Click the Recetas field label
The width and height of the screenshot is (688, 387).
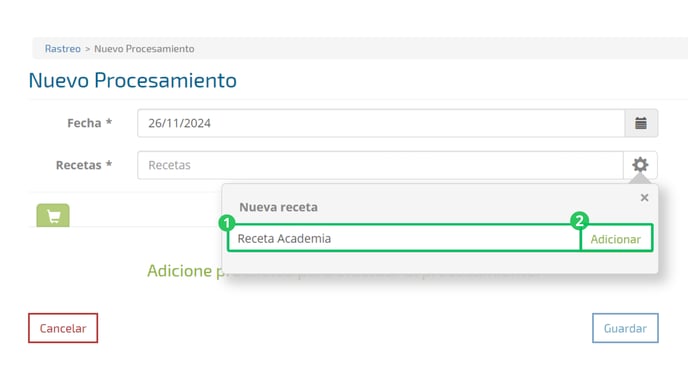(84, 165)
